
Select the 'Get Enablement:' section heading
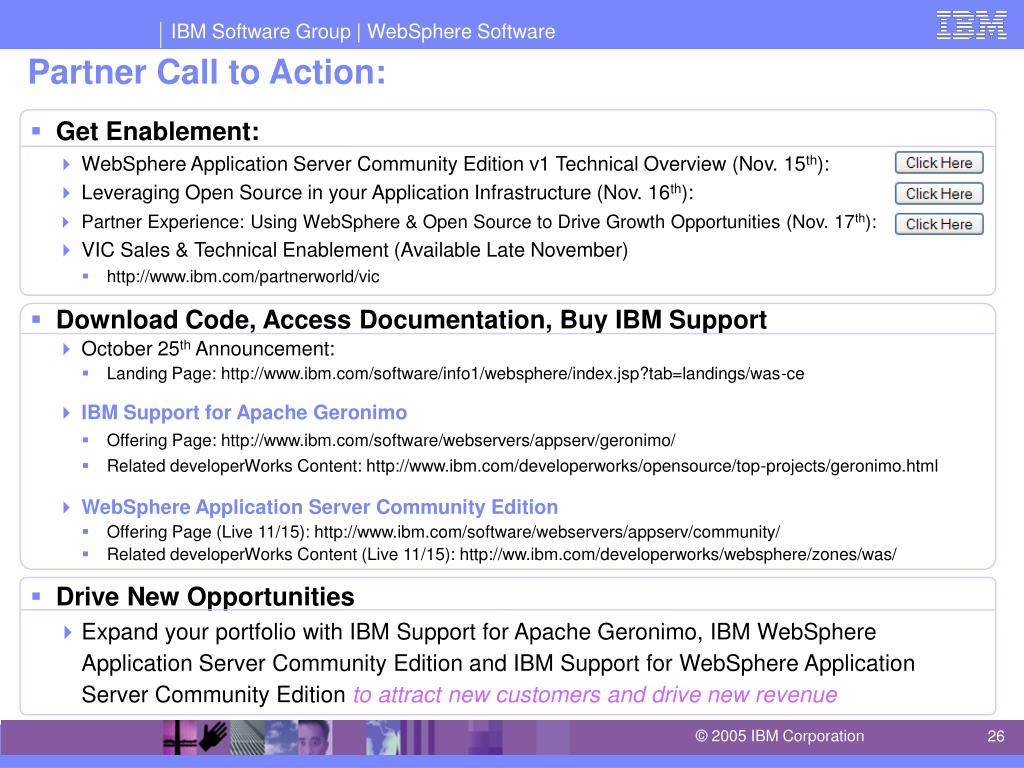pyautogui.click(x=158, y=131)
